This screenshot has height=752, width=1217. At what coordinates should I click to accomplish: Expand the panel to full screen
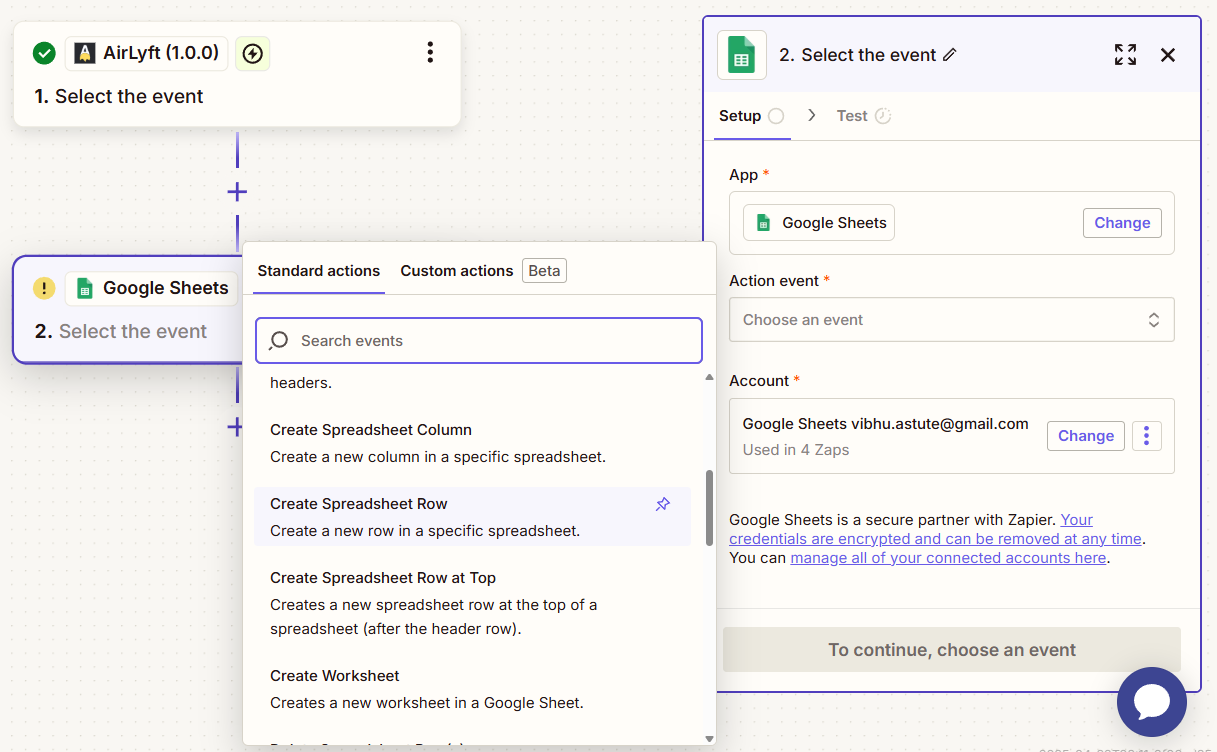pos(1125,55)
